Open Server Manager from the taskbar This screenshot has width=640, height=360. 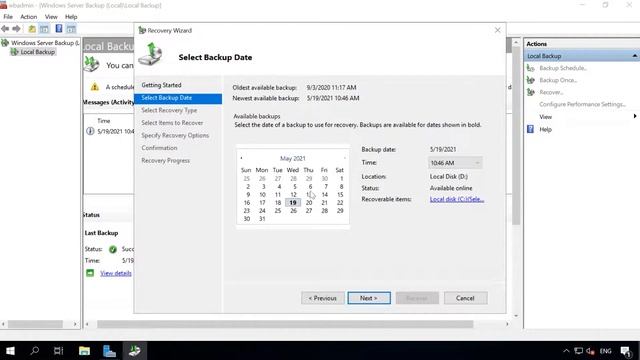pyautogui.click(x=109, y=351)
